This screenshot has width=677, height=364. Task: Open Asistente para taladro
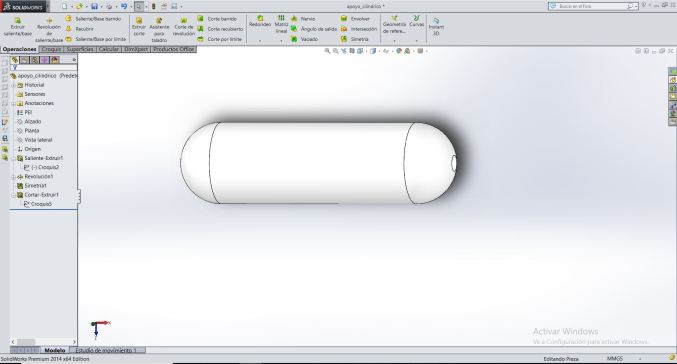159,29
